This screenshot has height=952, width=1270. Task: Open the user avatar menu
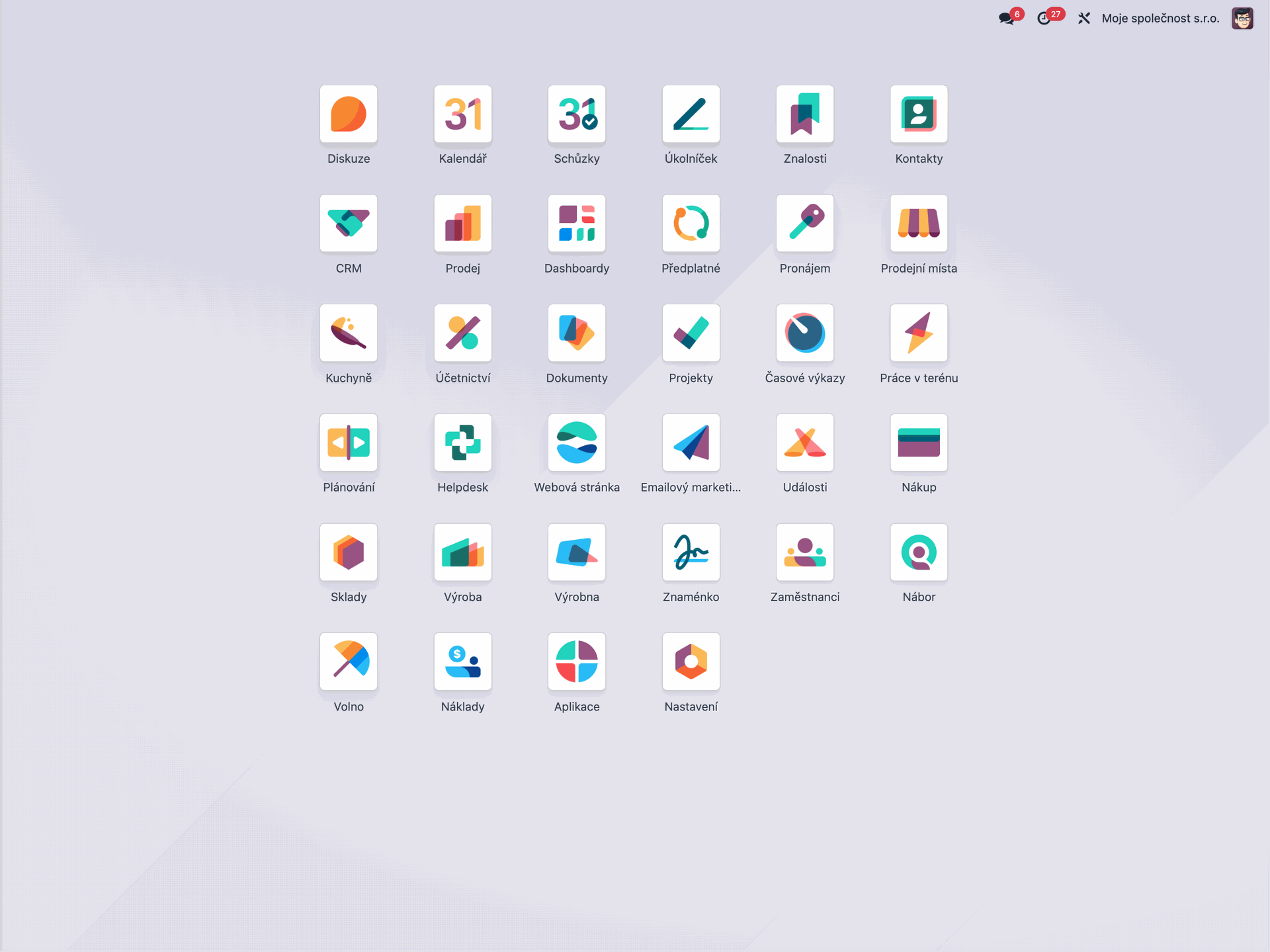1242,19
